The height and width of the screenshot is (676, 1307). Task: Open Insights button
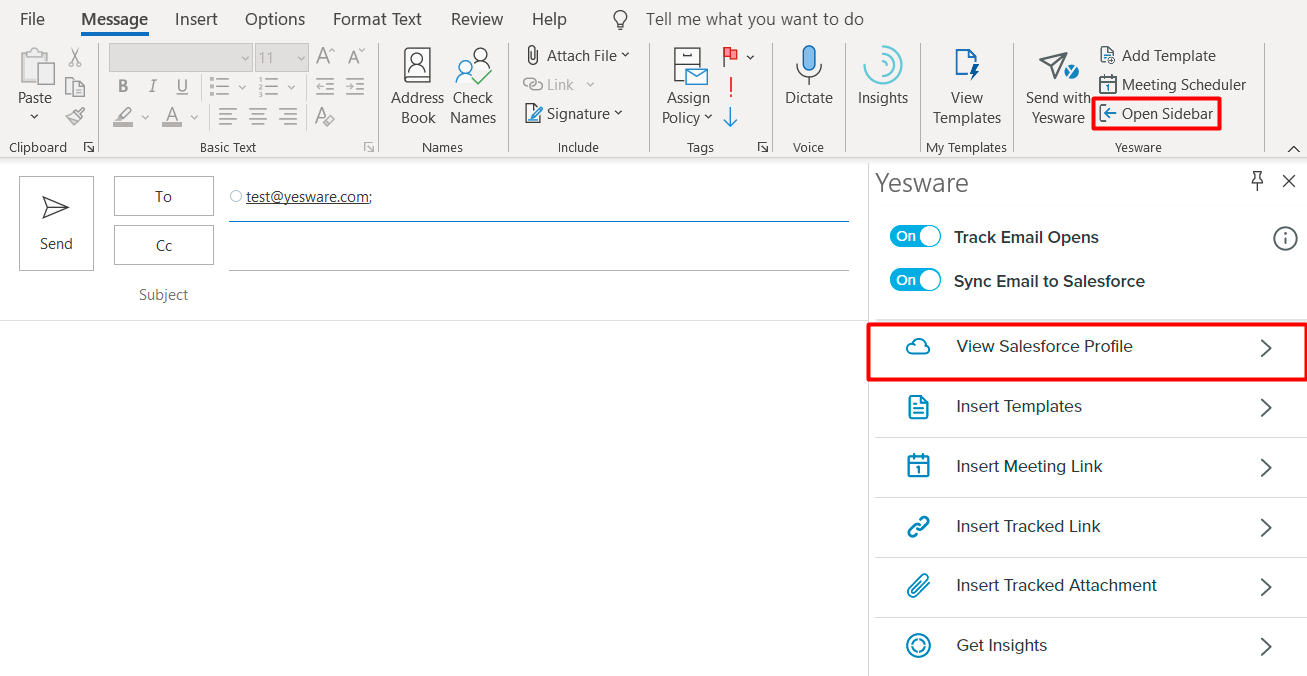[x=883, y=78]
